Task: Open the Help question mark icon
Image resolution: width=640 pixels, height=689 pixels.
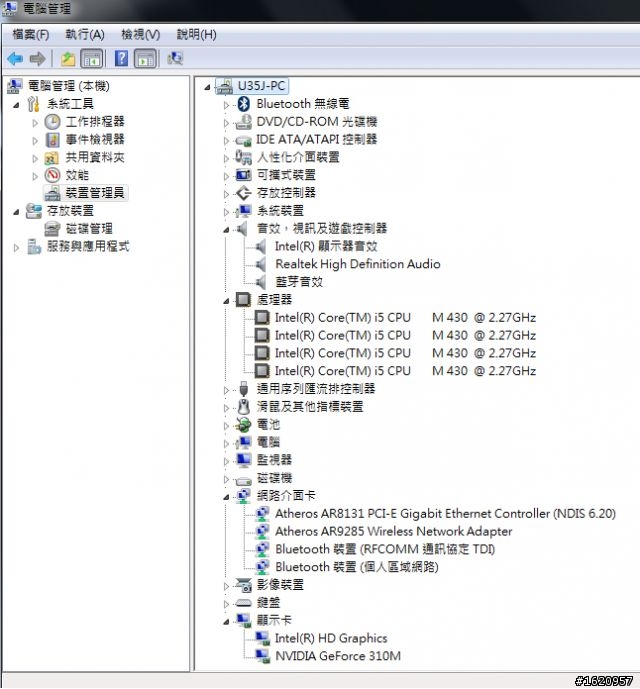Action: pos(121,58)
